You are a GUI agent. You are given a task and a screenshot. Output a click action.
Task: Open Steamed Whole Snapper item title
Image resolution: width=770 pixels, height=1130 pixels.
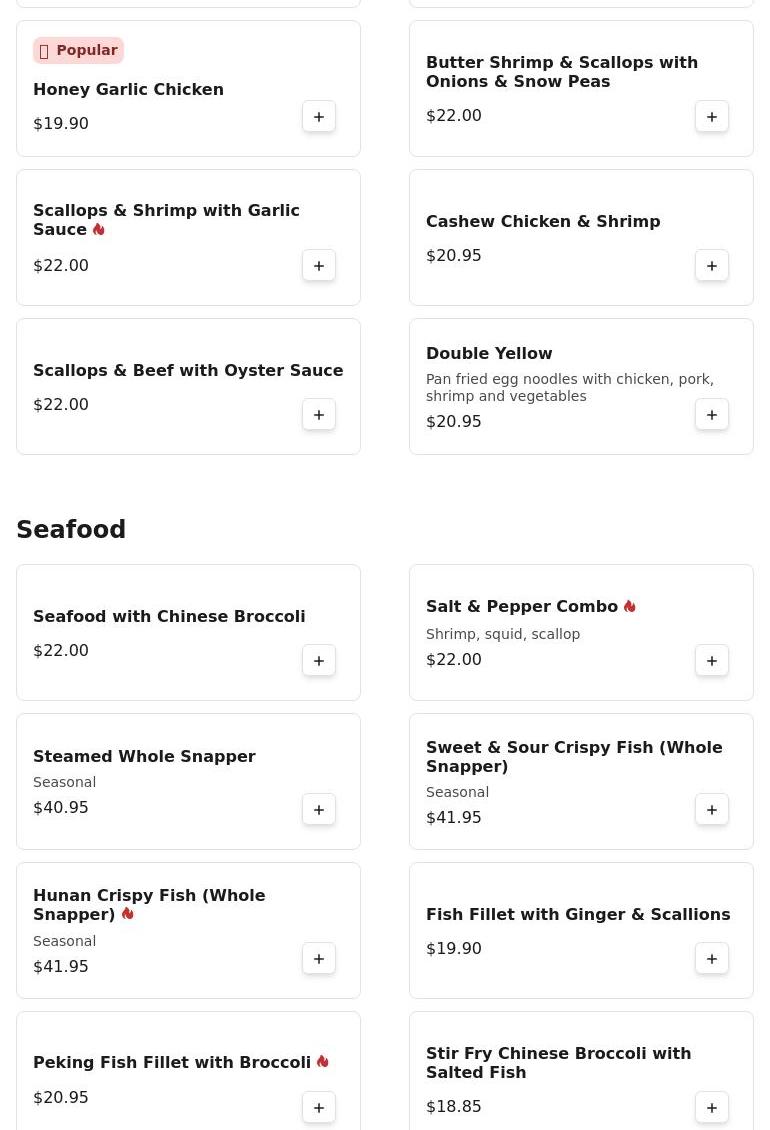(x=144, y=757)
